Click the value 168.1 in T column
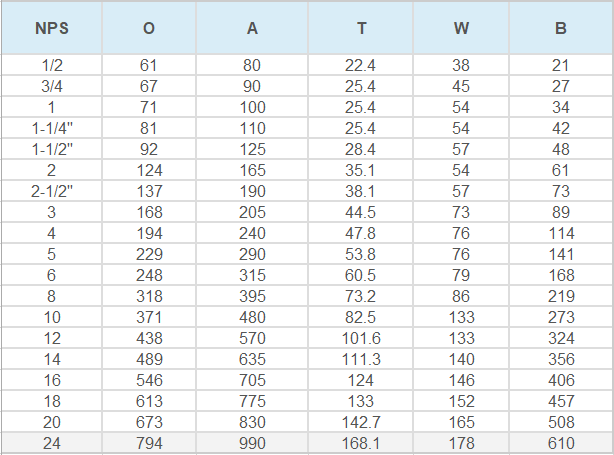 tap(361, 443)
